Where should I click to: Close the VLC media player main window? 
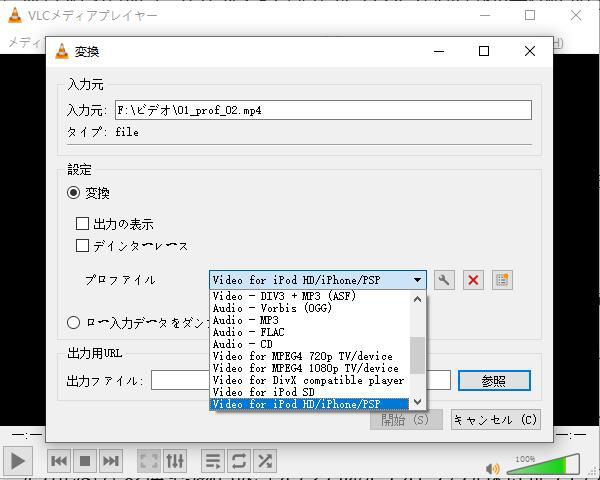point(576,15)
